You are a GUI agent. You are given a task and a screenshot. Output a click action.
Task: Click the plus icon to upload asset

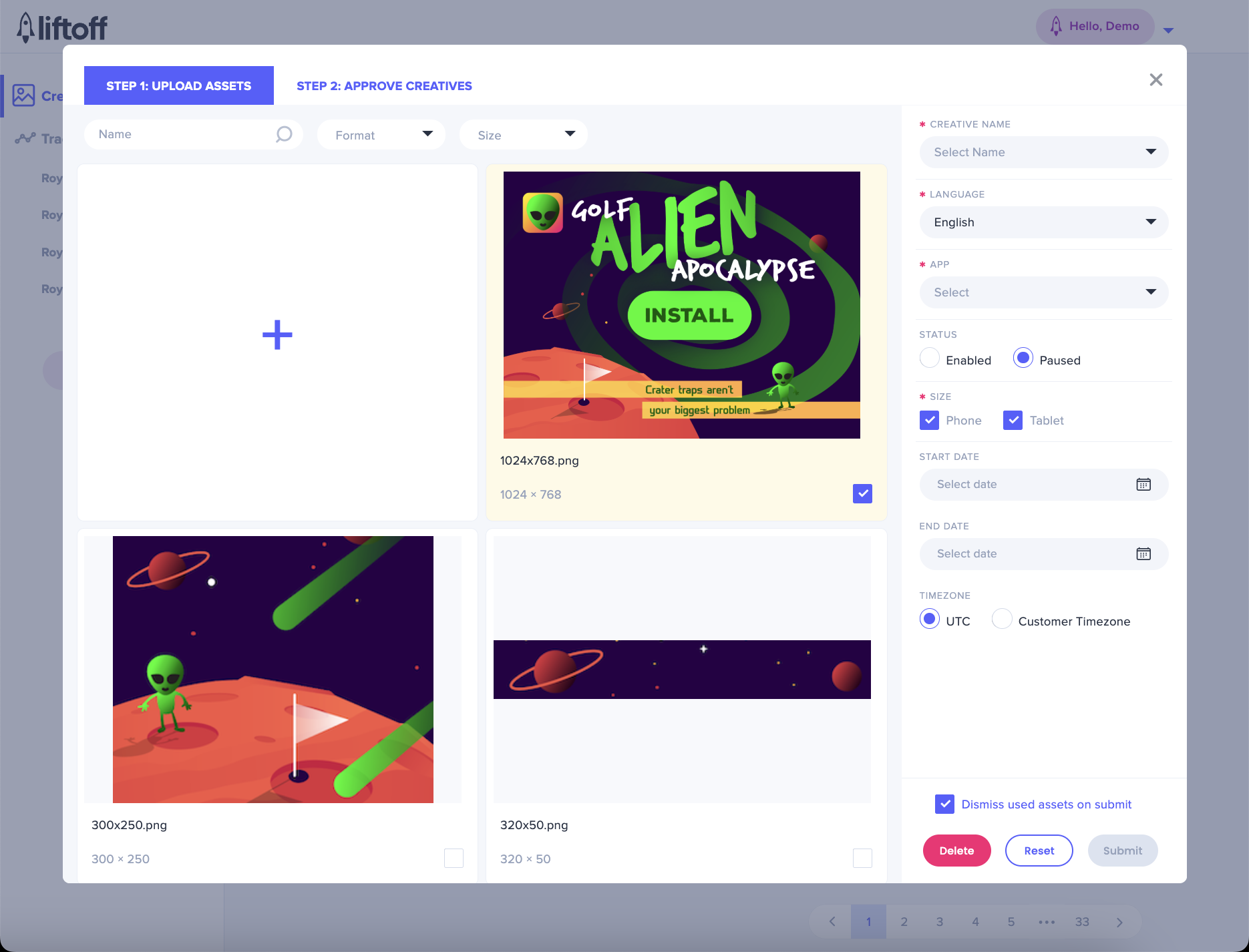click(277, 335)
